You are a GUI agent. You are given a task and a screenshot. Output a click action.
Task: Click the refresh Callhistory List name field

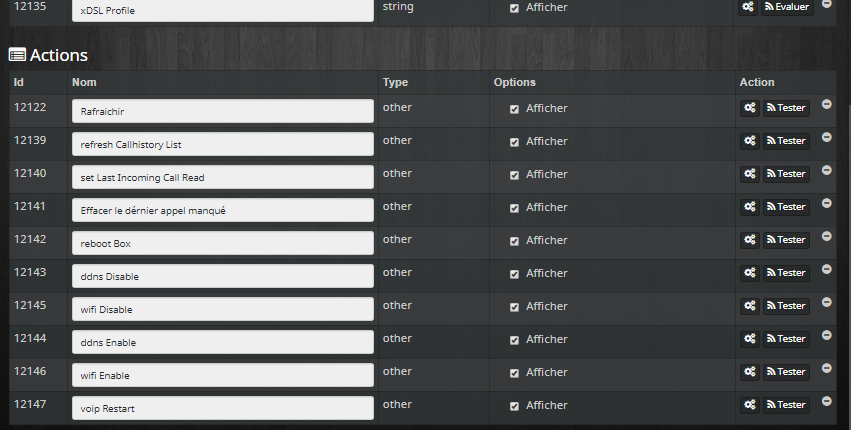[x=223, y=144]
